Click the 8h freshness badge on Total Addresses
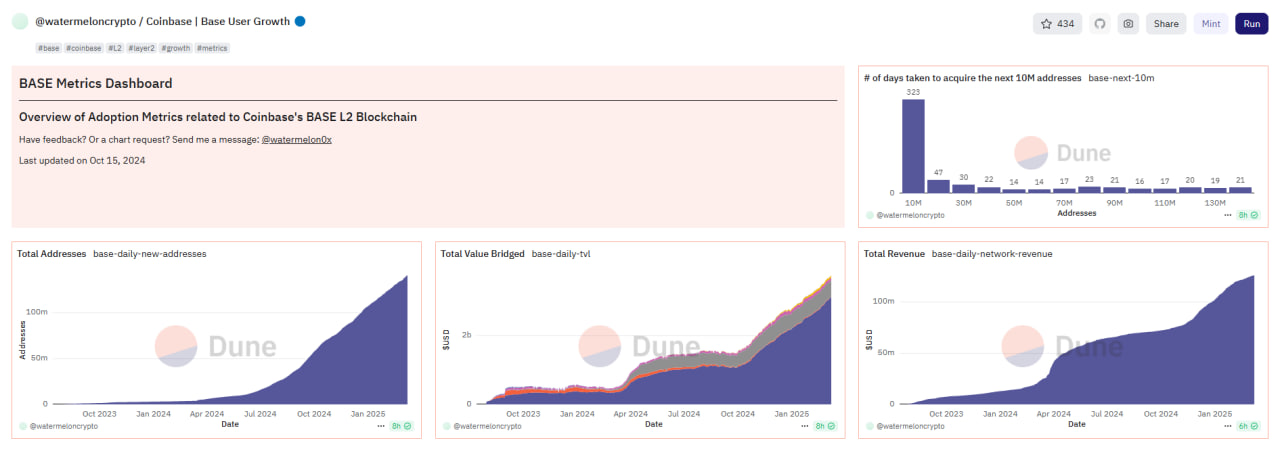Image resolution: width=1280 pixels, height=449 pixels. 401,426
